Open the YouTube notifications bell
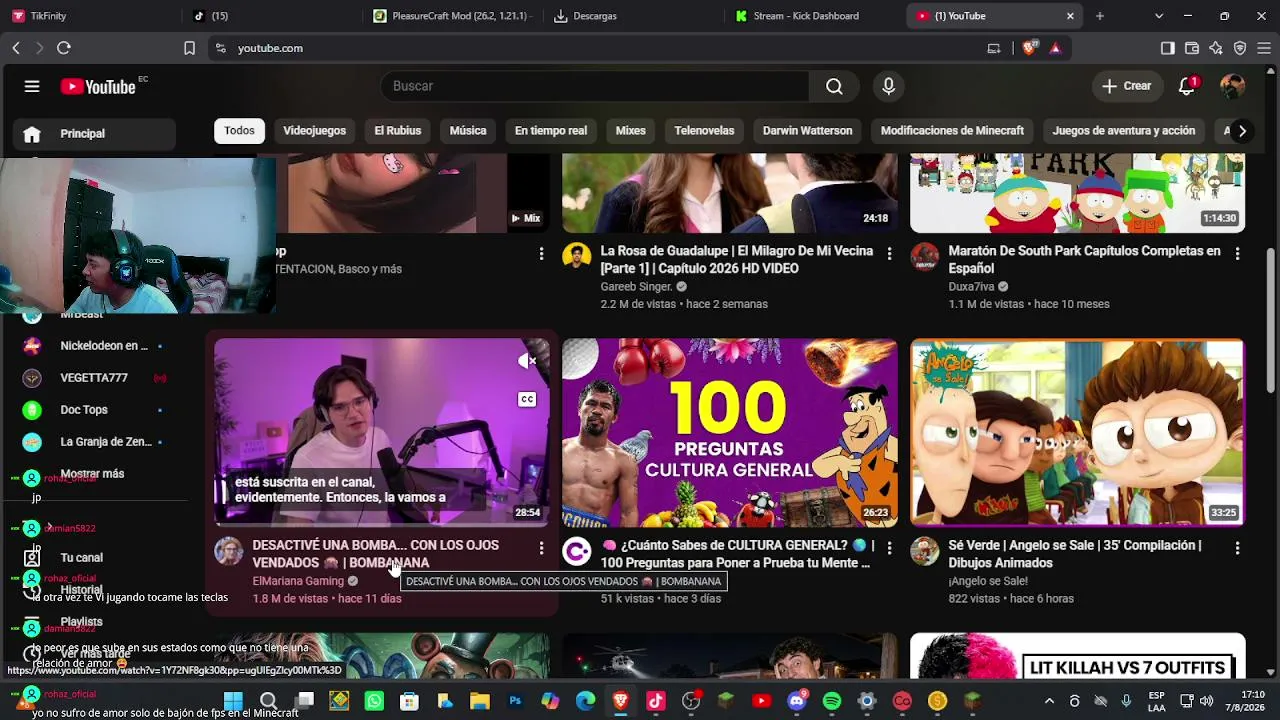1280x720 pixels. coord(1187,86)
